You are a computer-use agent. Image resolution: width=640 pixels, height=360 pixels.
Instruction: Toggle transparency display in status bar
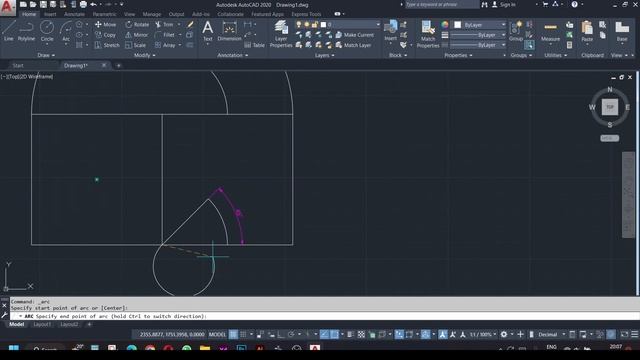tap(361, 335)
